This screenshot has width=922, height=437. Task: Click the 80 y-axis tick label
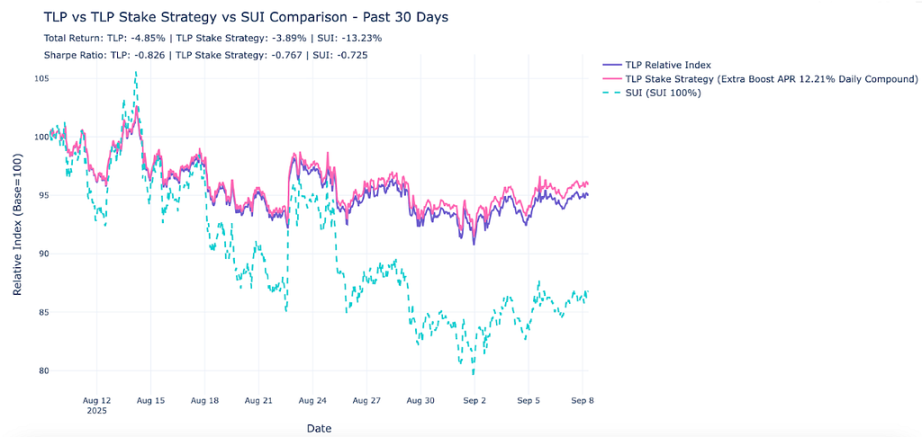click(x=39, y=371)
